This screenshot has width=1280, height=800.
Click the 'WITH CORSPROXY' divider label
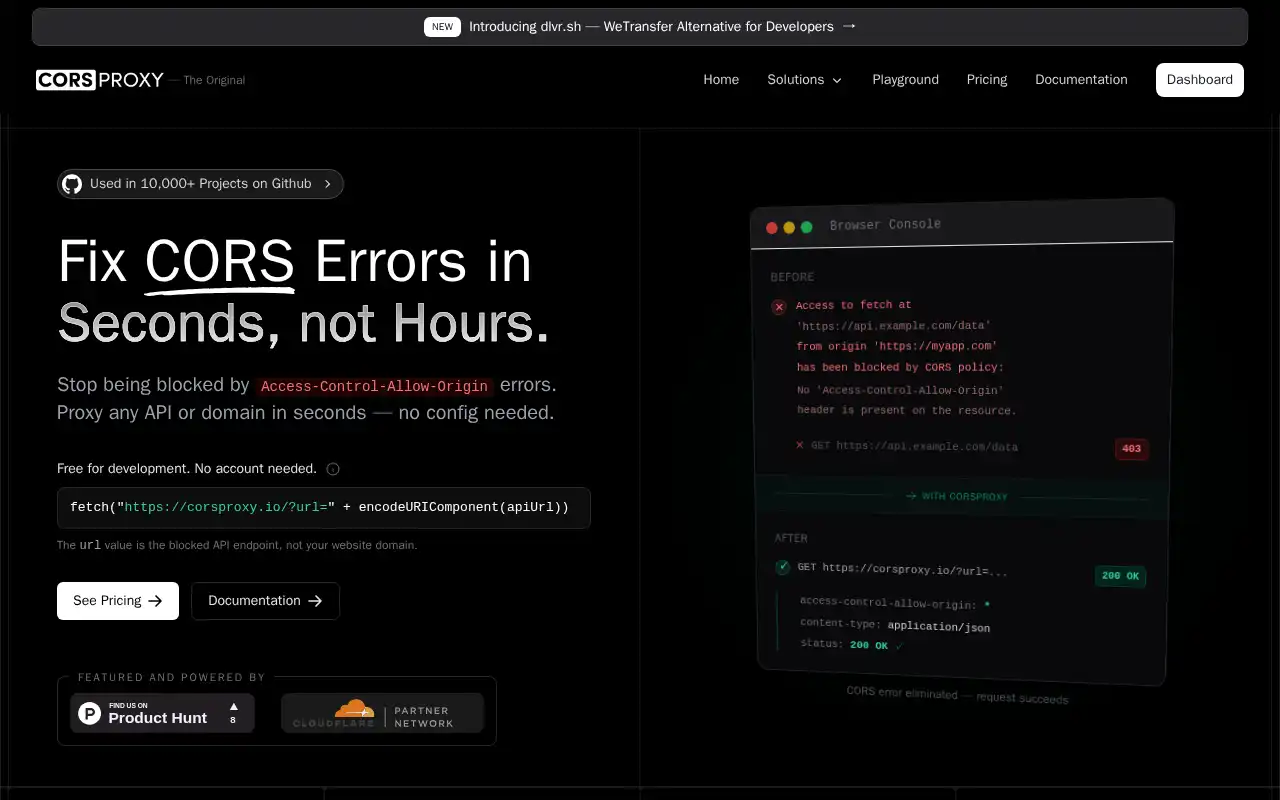957,496
